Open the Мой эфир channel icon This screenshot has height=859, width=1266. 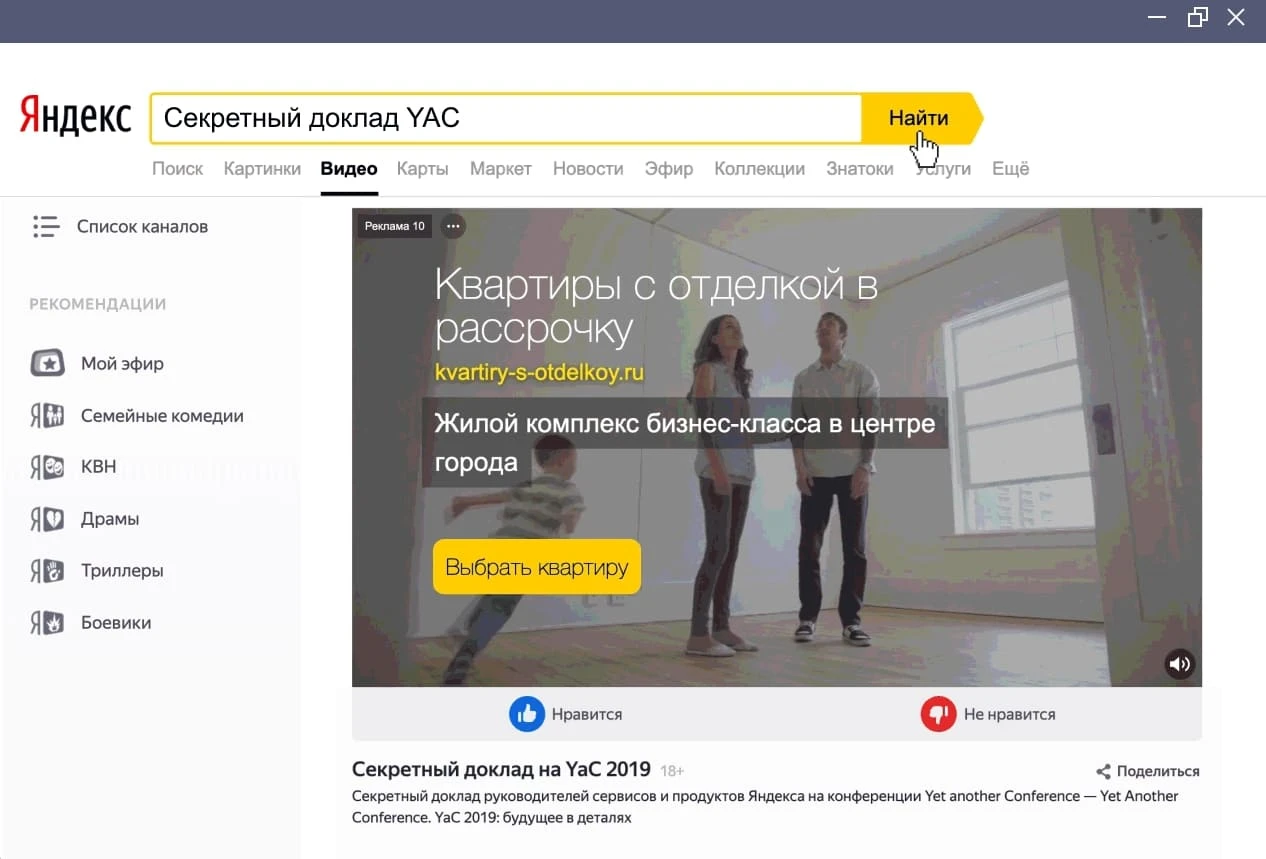[46, 363]
